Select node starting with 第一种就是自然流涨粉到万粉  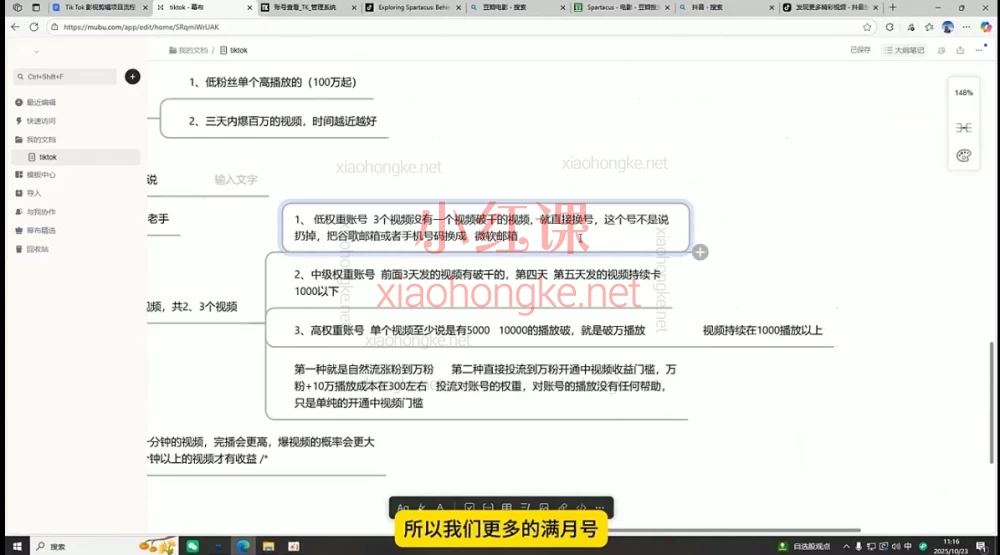click(485, 386)
